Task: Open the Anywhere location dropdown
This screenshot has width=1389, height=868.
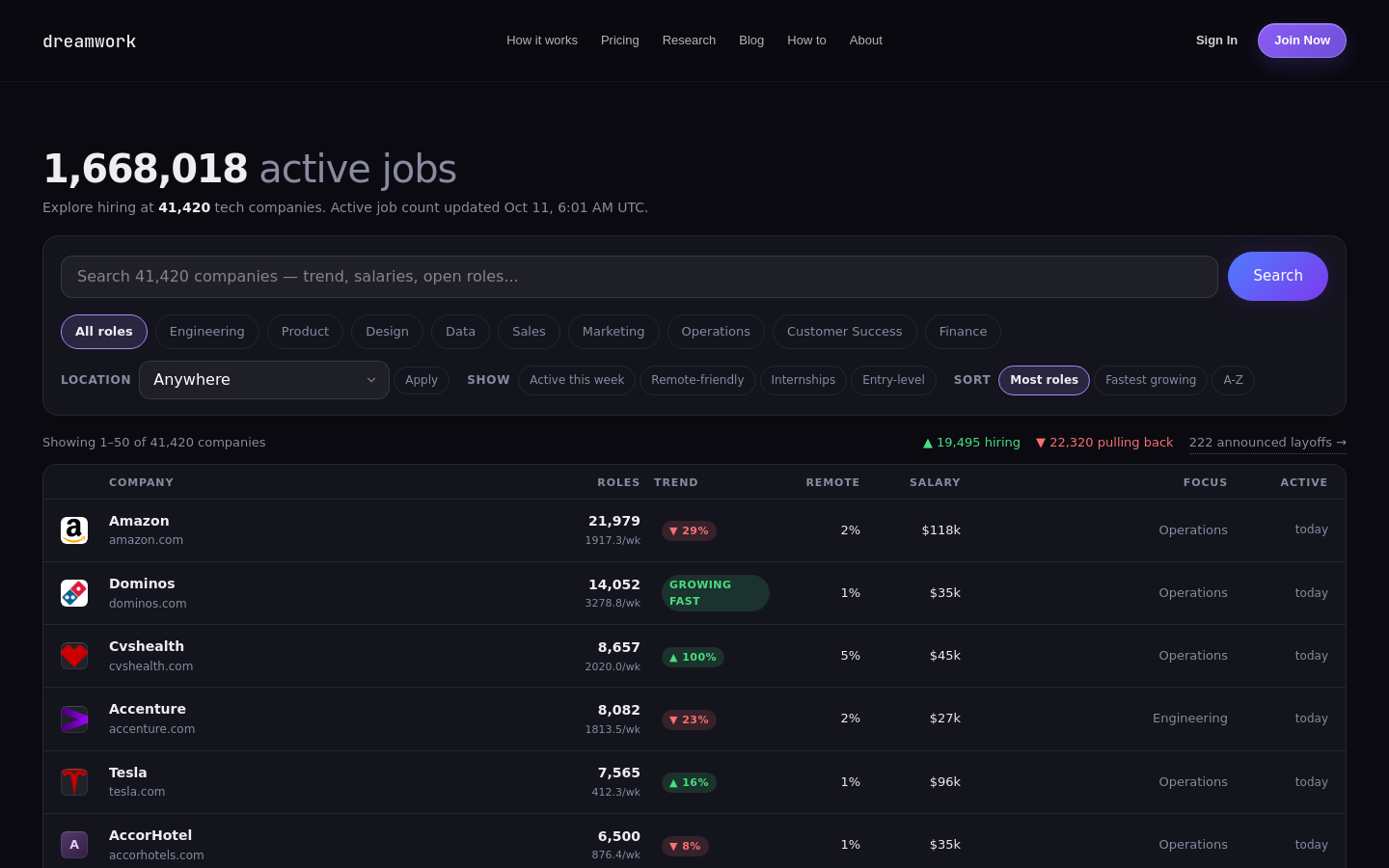Action: click(x=264, y=380)
